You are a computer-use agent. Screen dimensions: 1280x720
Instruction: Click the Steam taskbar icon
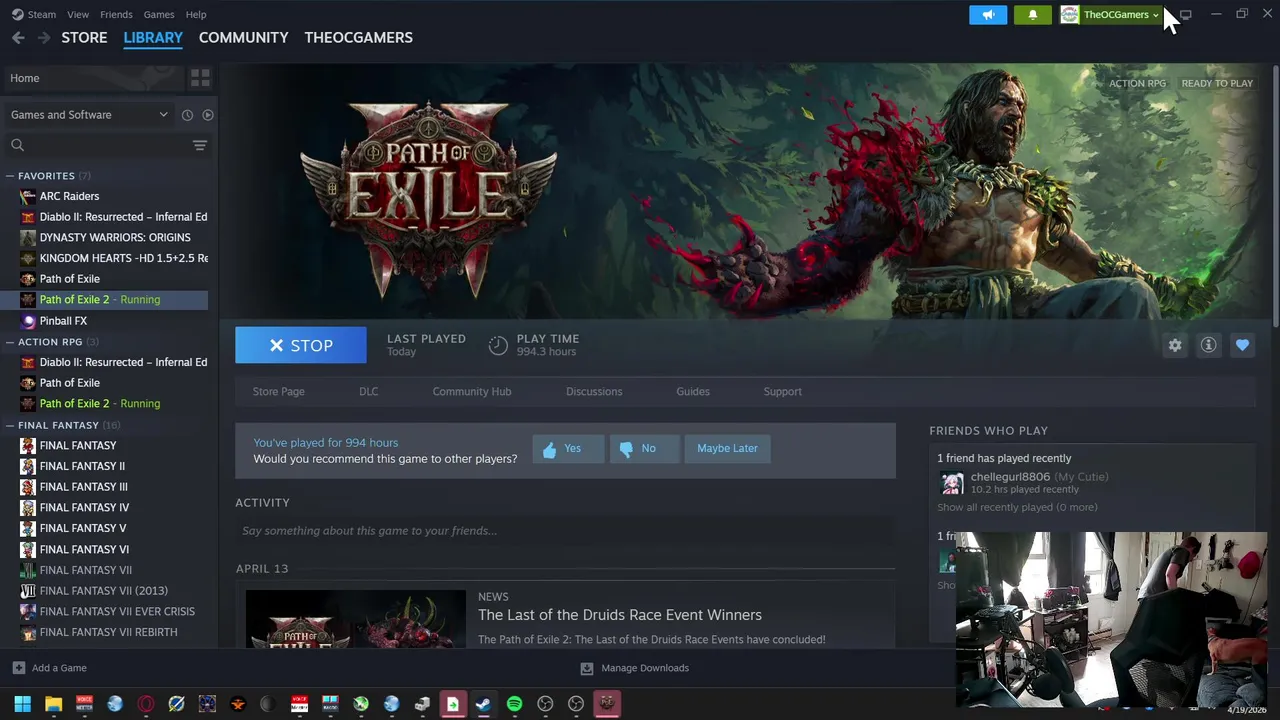coord(483,704)
